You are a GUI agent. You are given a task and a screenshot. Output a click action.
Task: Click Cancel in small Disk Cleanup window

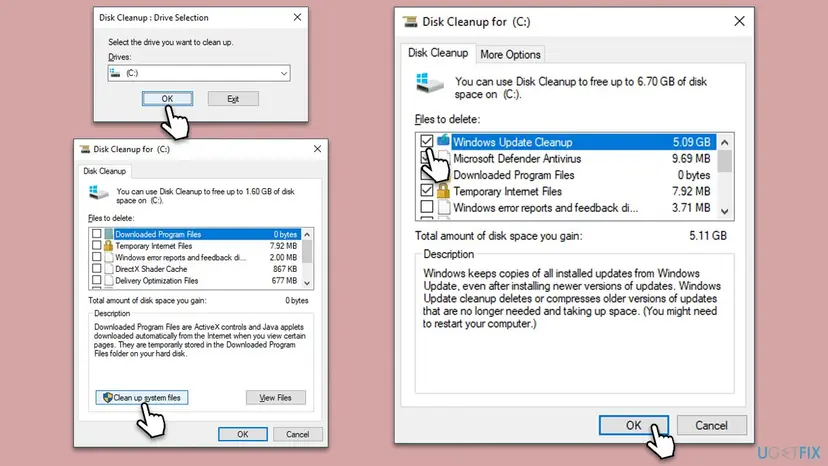297,434
